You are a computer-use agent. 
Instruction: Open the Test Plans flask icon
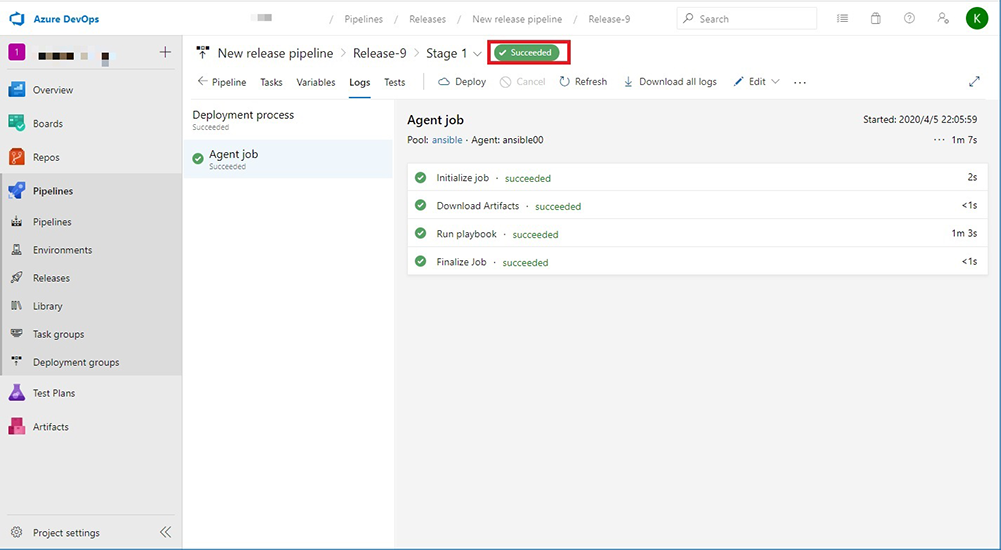tap(17, 392)
